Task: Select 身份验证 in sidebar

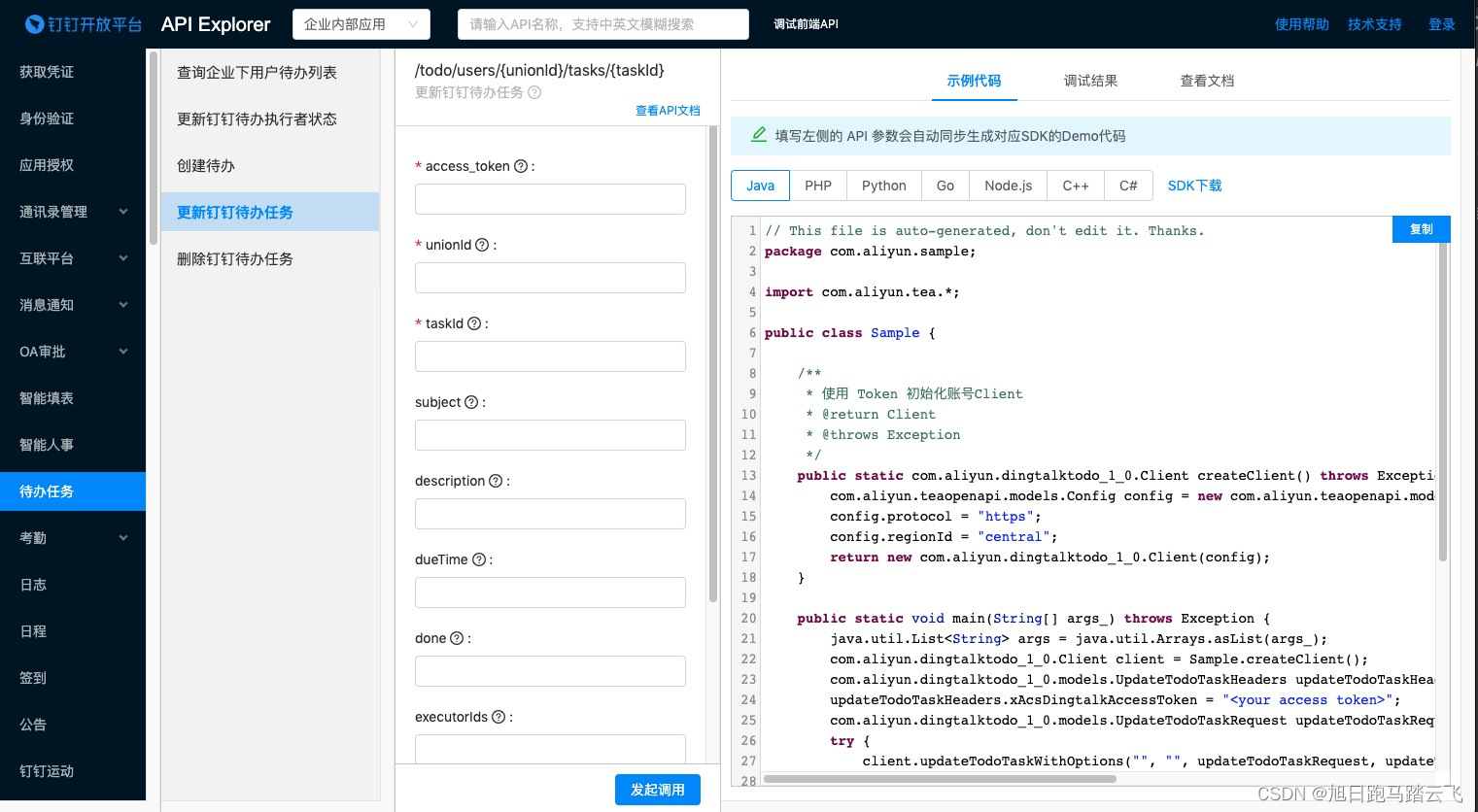Action: pos(73,118)
